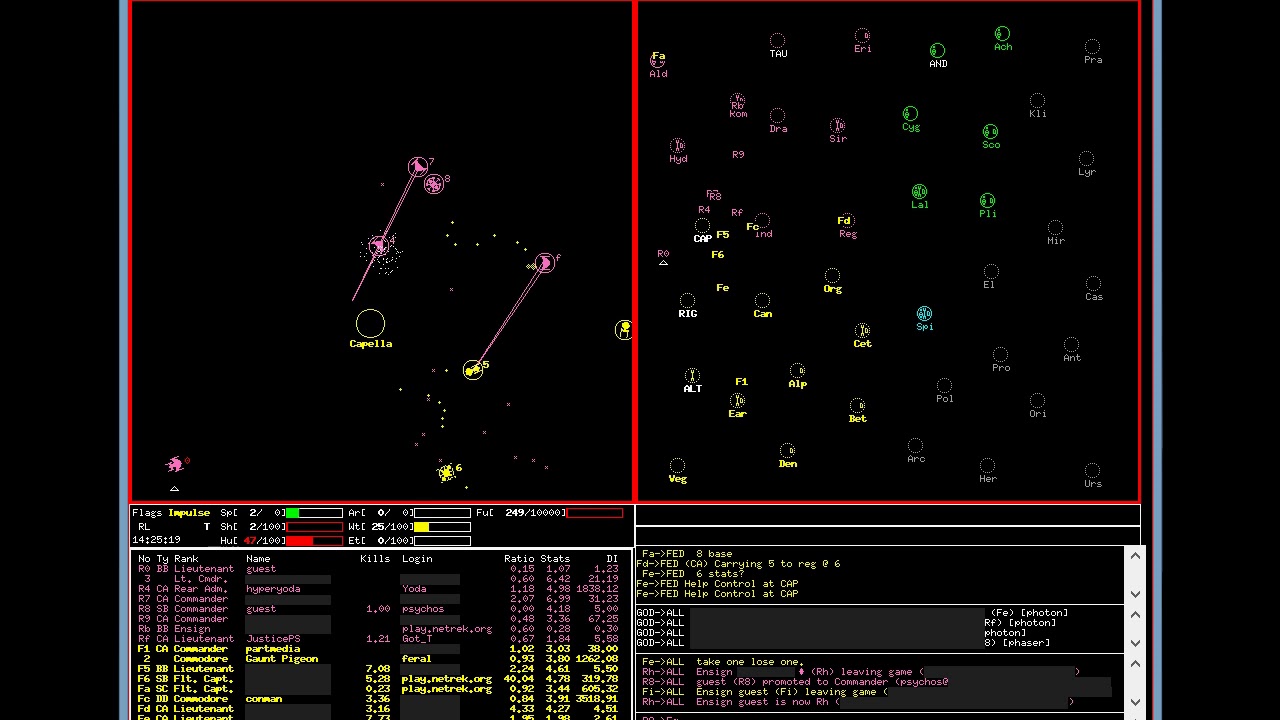The height and width of the screenshot is (720, 1280).
Task: Select the Sir planet on galactic map
Action: (837, 126)
